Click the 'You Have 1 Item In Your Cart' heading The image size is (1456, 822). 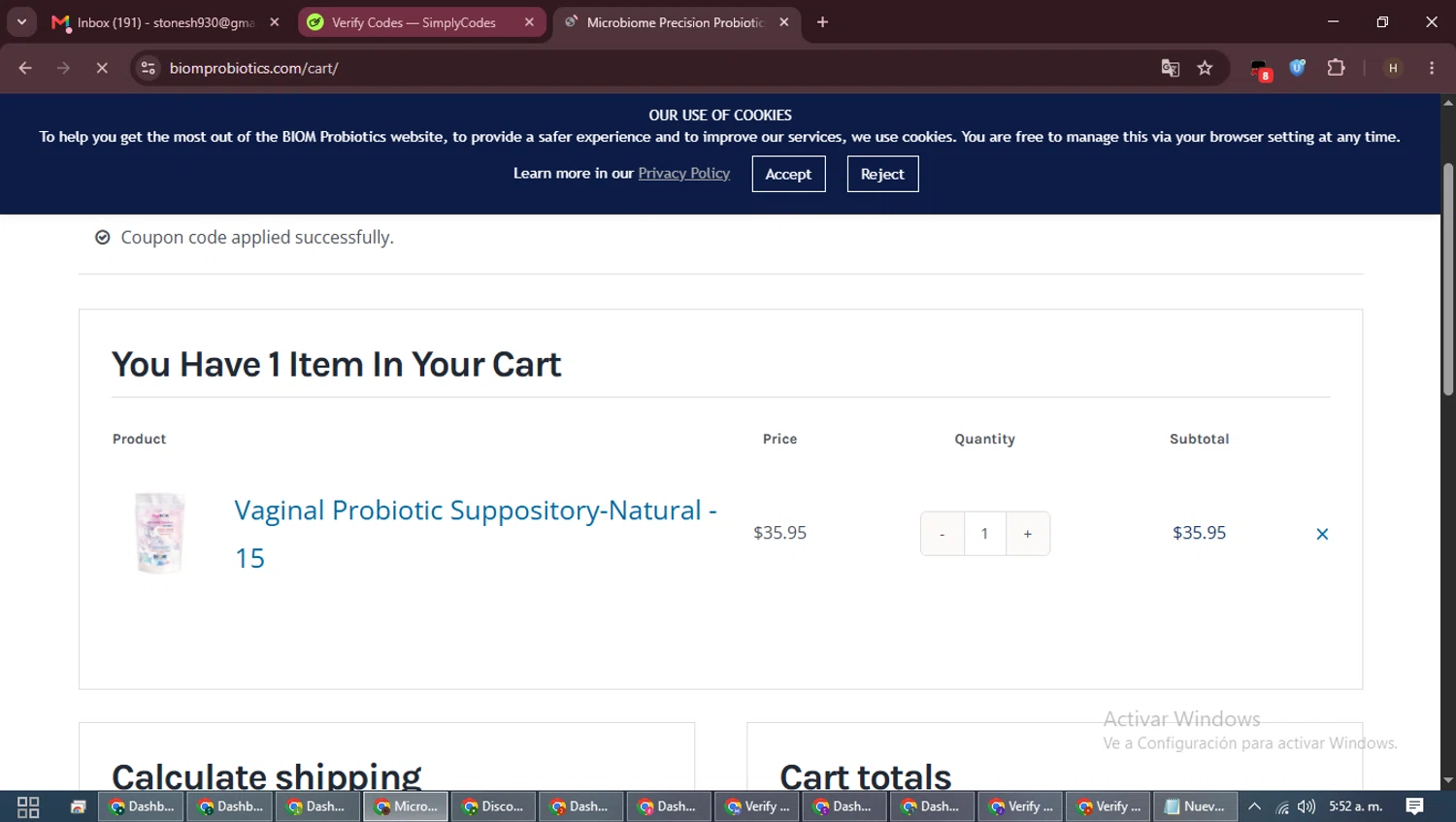(x=337, y=364)
